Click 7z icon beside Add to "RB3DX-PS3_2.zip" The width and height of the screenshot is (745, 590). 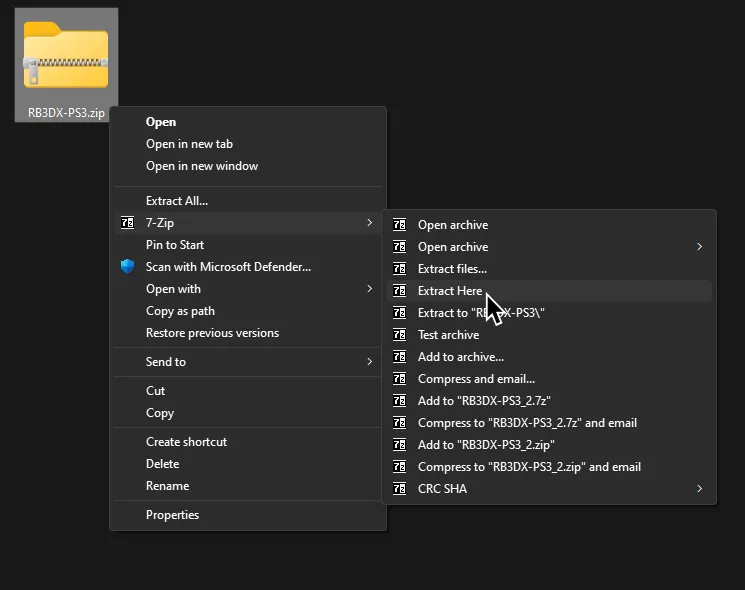click(x=400, y=445)
